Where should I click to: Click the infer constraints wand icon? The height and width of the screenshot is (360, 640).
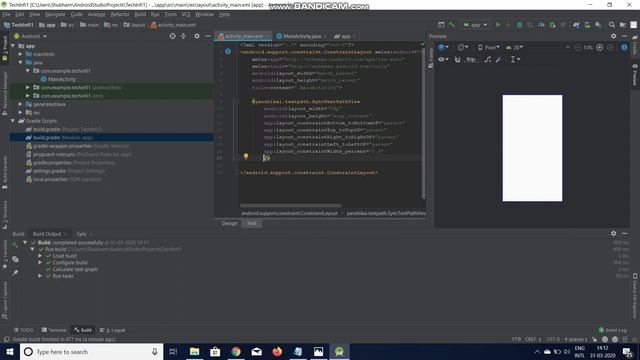(499, 59)
